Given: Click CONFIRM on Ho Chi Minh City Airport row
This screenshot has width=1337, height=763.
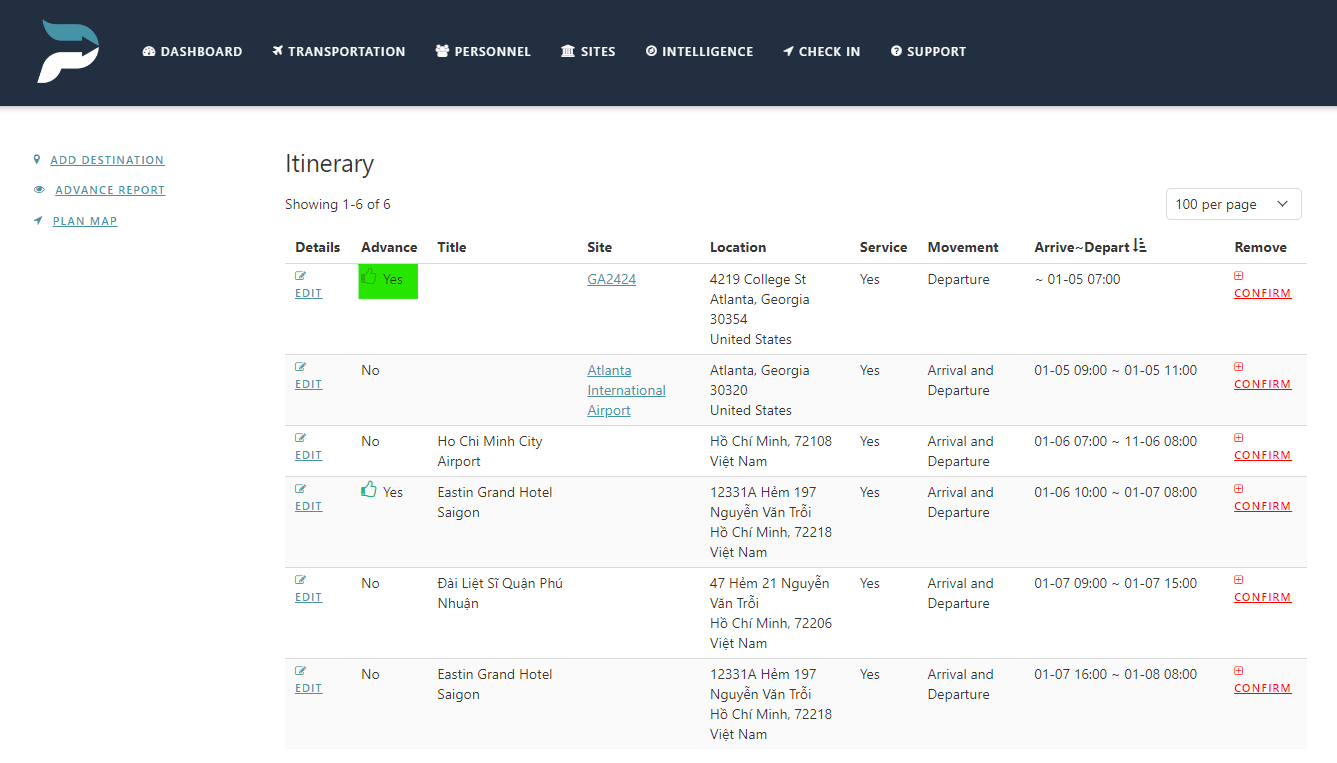Looking at the screenshot, I should click(1262, 454).
